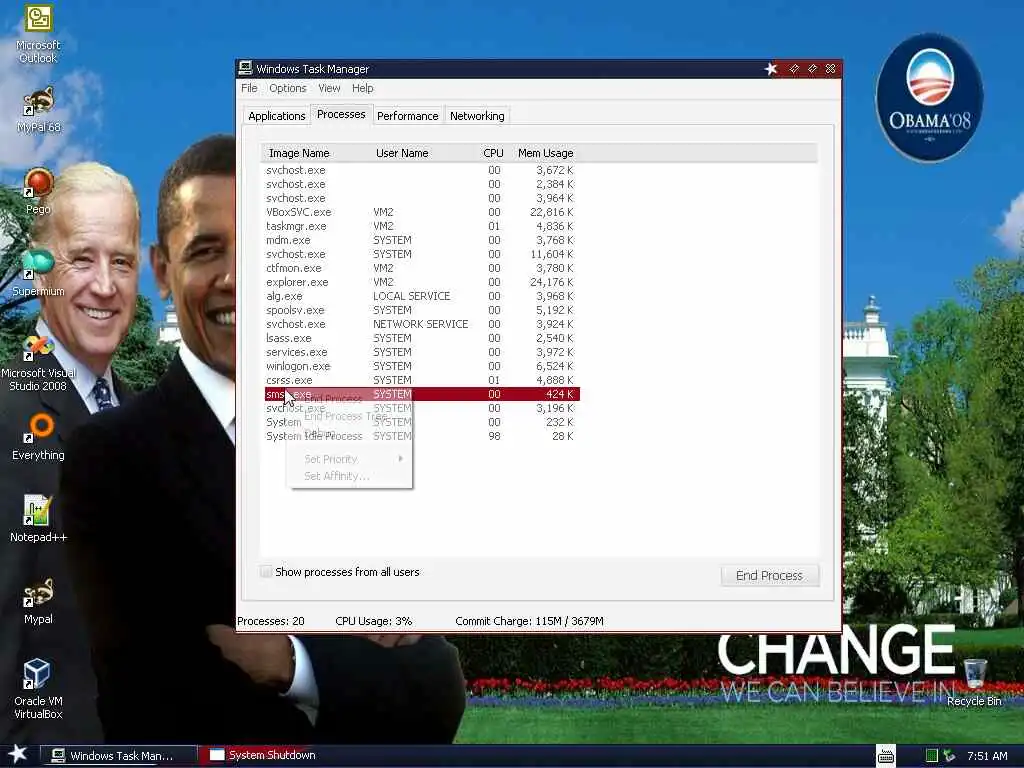Select the MyPal 68 desktop shortcut
The image size is (1024, 768).
[39, 110]
